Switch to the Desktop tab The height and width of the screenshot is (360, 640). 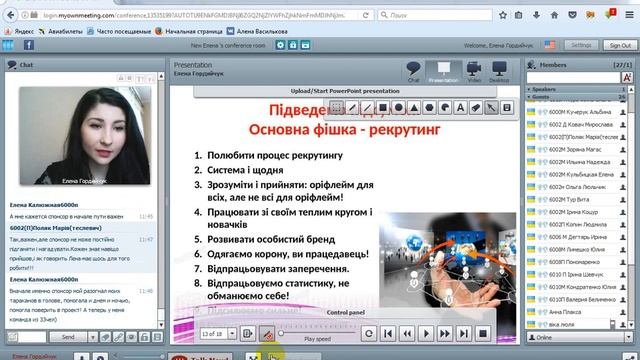[x=499, y=72]
